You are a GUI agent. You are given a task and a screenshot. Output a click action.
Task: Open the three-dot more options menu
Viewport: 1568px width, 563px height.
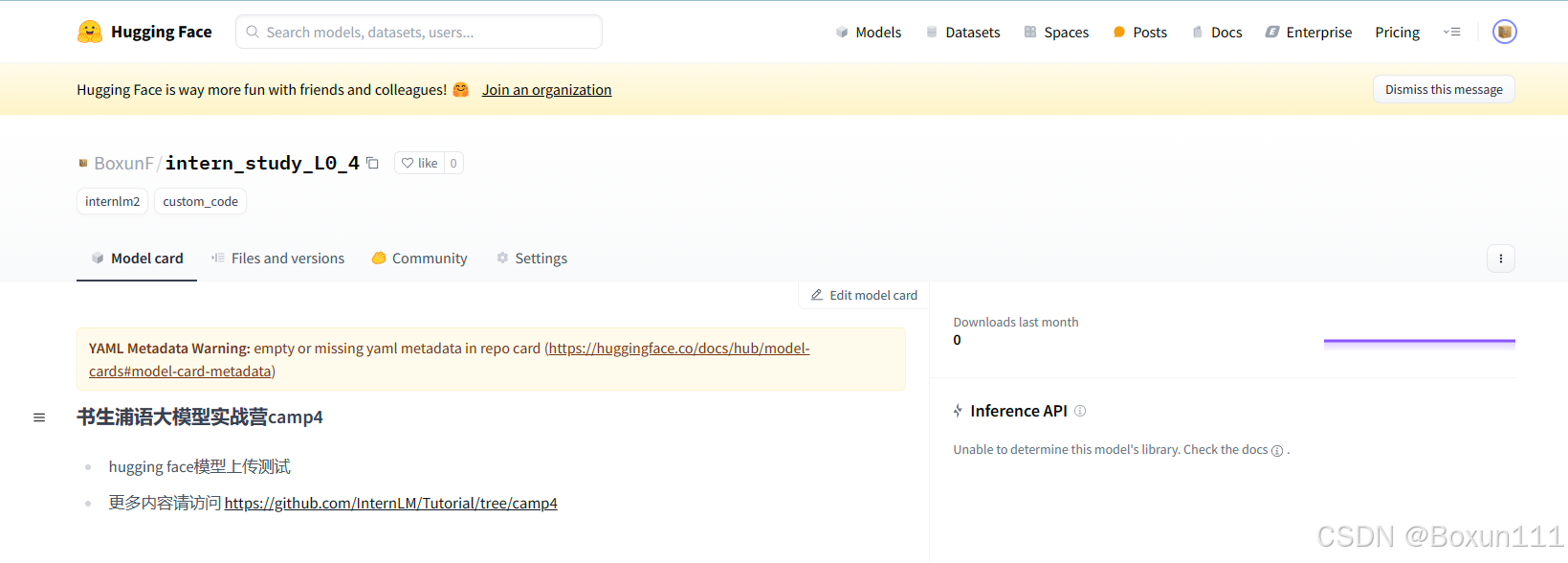(x=1500, y=259)
